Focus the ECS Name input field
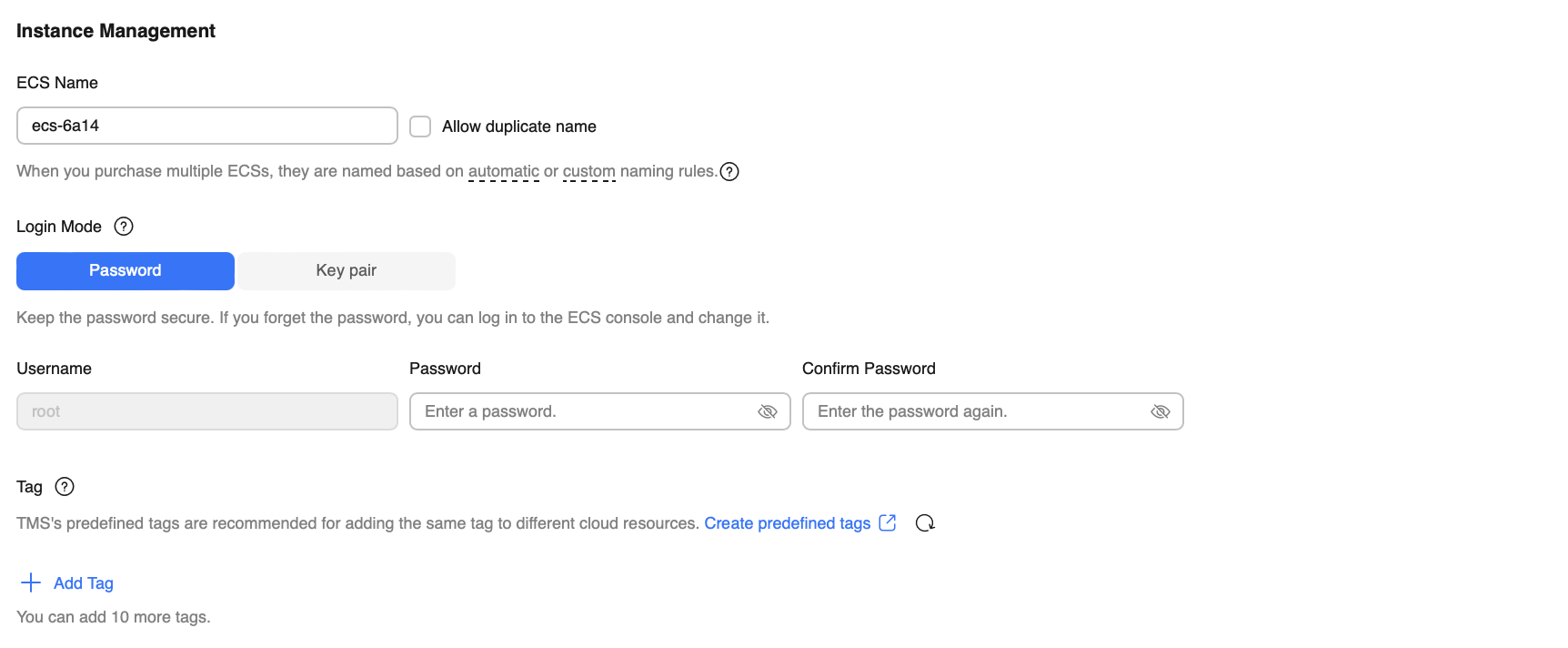The height and width of the screenshot is (648, 1568). pos(206,126)
